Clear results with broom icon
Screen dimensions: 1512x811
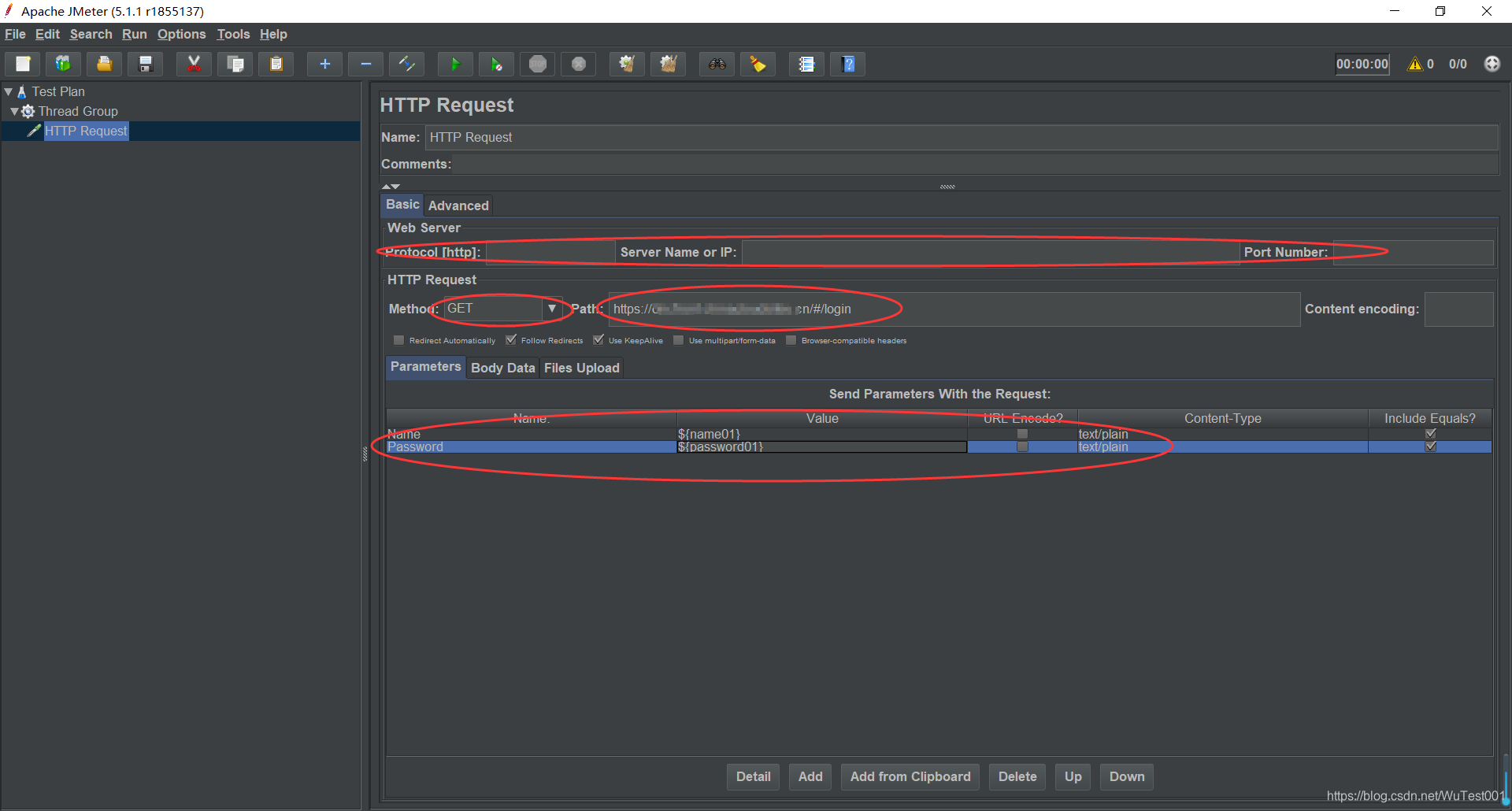pyautogui.click(x=627, y=64)
